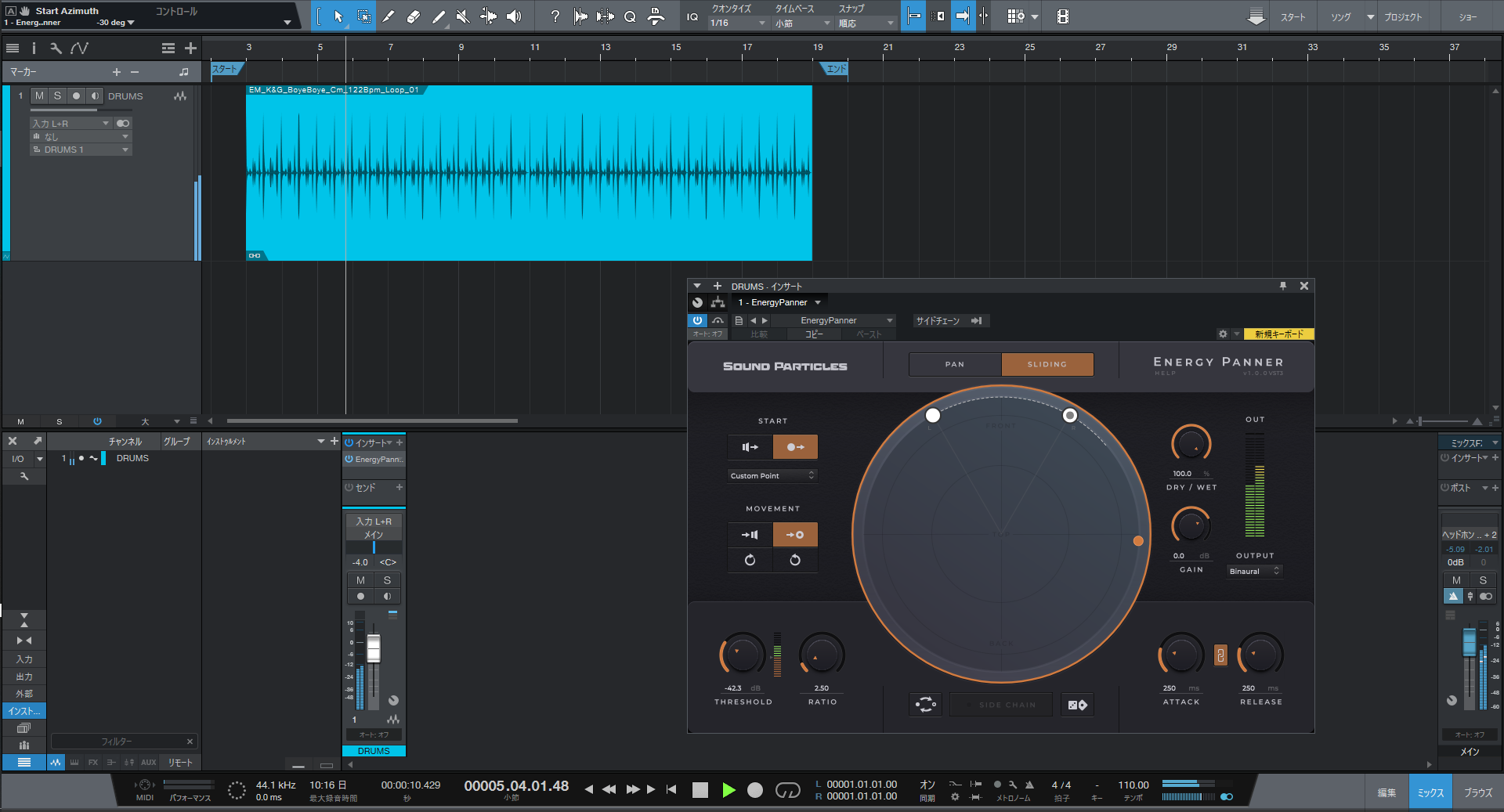Select the Listen speaker tool
The image size is (1504, 812).
click(514, 16)
